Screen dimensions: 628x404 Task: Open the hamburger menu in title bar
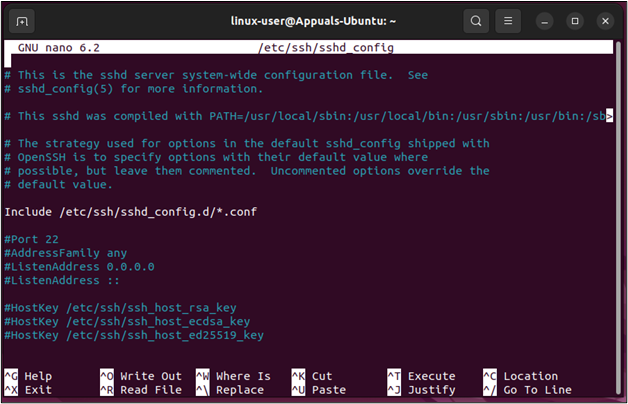[x=509, y=20]
